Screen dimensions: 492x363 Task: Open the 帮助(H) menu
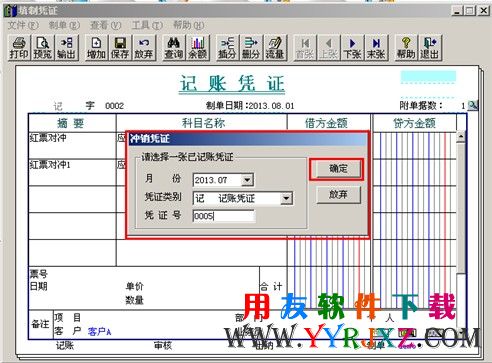[189, 25]
